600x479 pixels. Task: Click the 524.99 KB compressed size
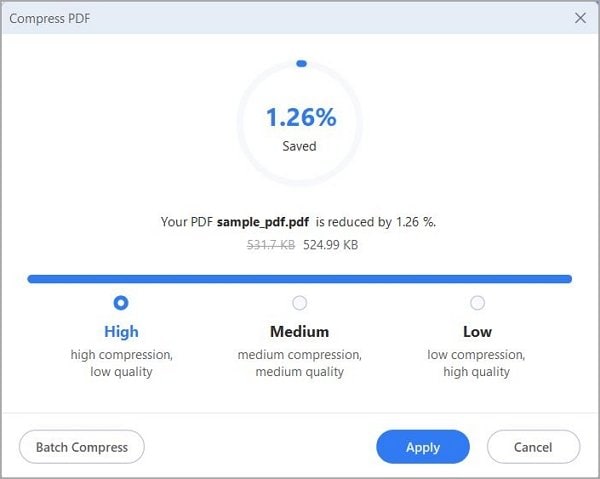click(x=331, y=244)
